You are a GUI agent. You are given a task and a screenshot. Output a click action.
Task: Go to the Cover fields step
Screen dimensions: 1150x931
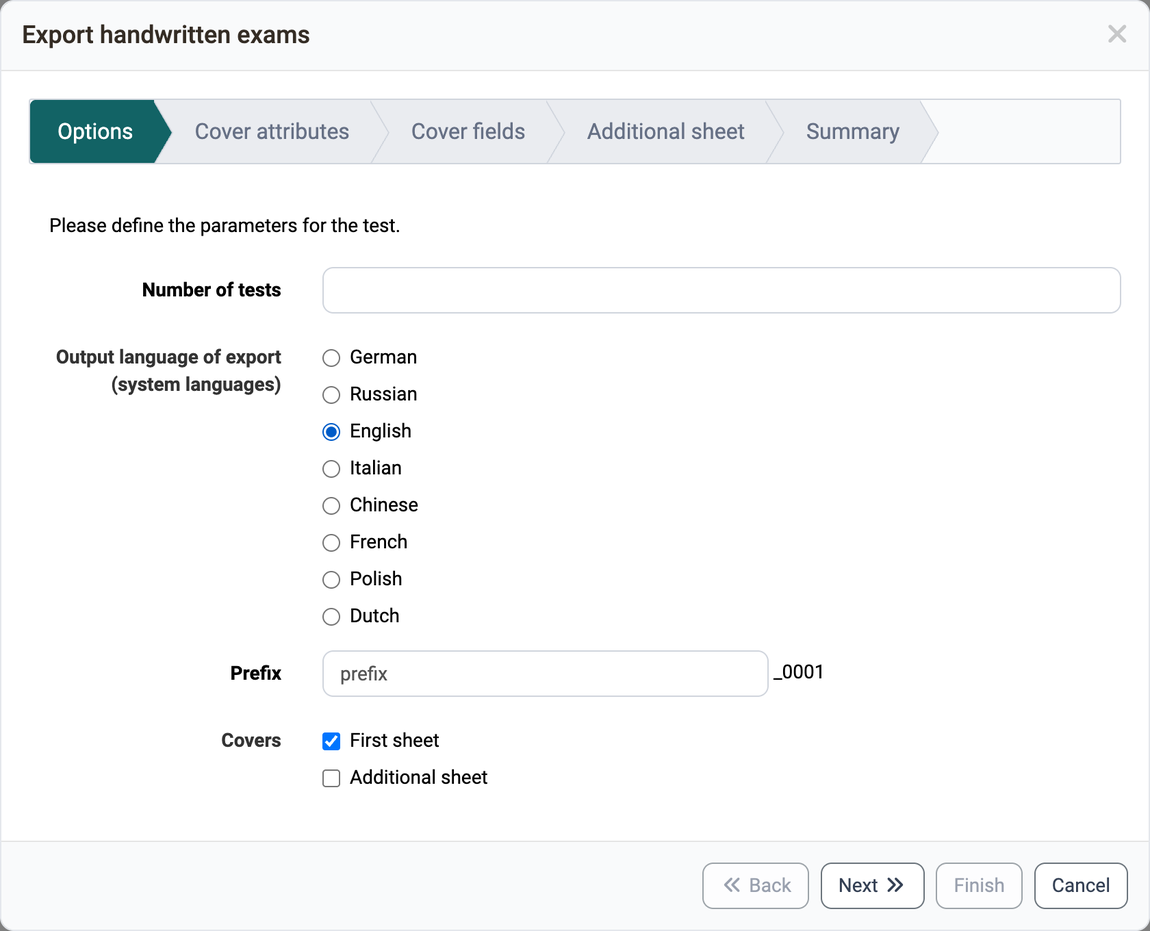[468, 131]
